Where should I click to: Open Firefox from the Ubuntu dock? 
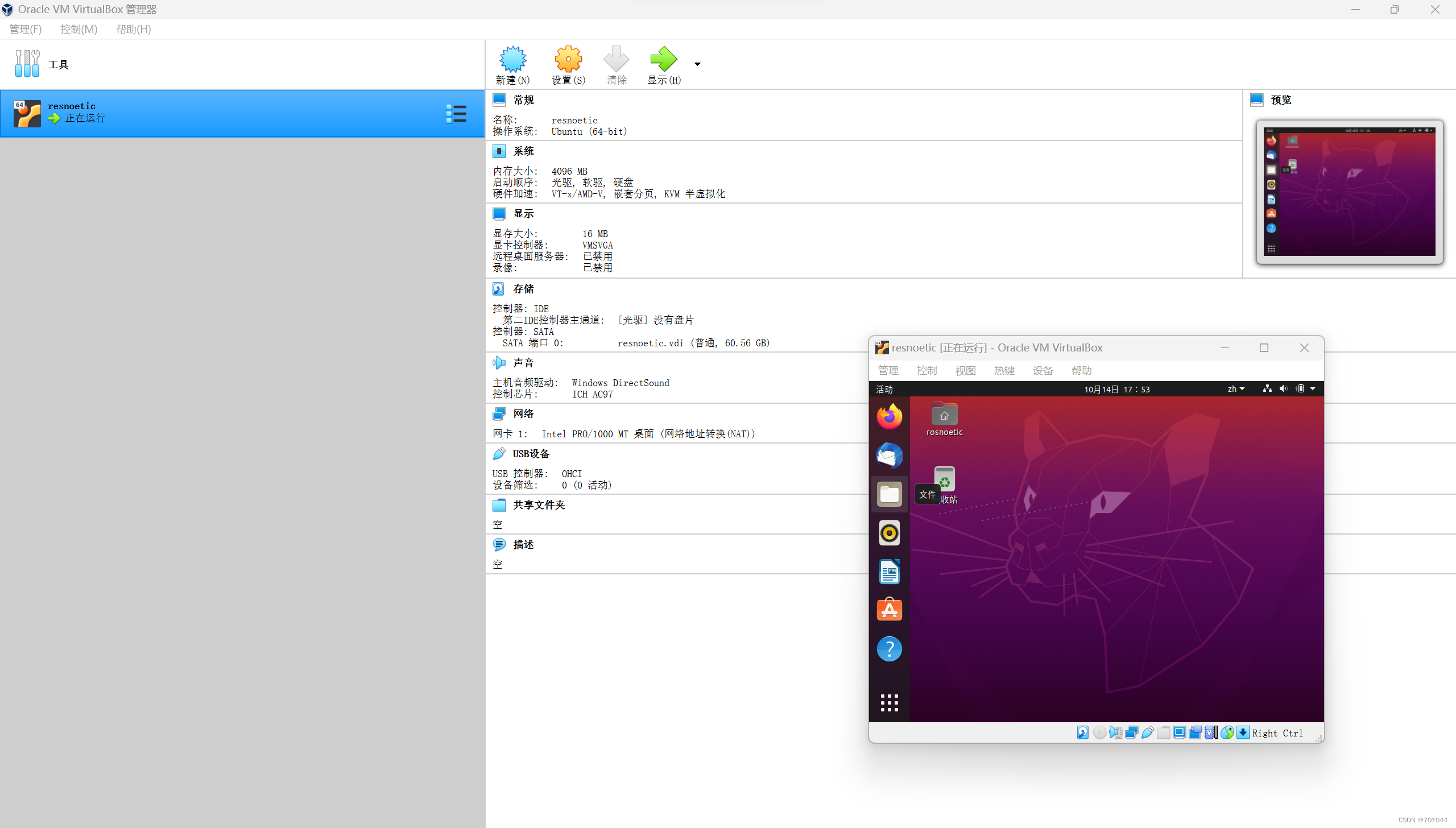tap(889, 417)
